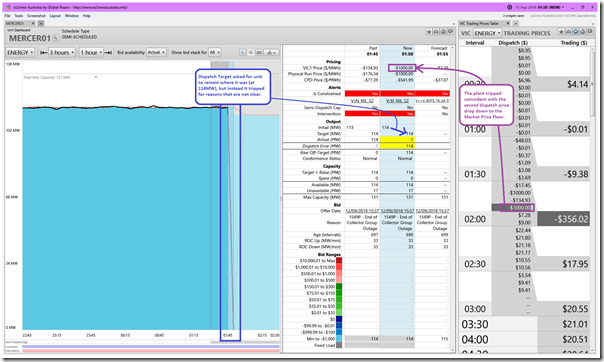Viewport: 604px width, 362px height.
Task: Click the star icon in Trading Prices panel
Action: [x=561, y=32]
